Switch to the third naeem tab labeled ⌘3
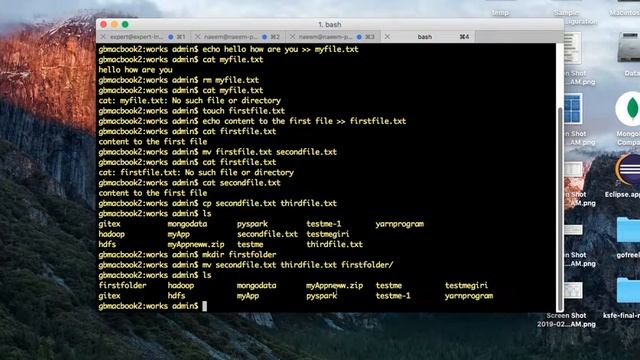Viewport: 640px width, 360px height. coord(333,37)
